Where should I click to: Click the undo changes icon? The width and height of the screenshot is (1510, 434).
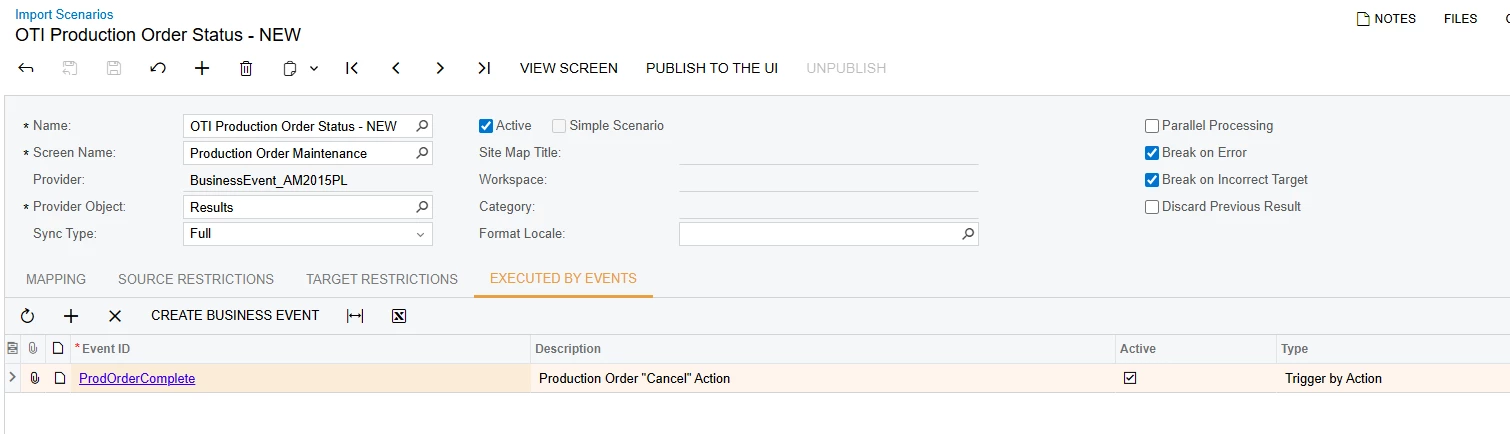(158, 68)
